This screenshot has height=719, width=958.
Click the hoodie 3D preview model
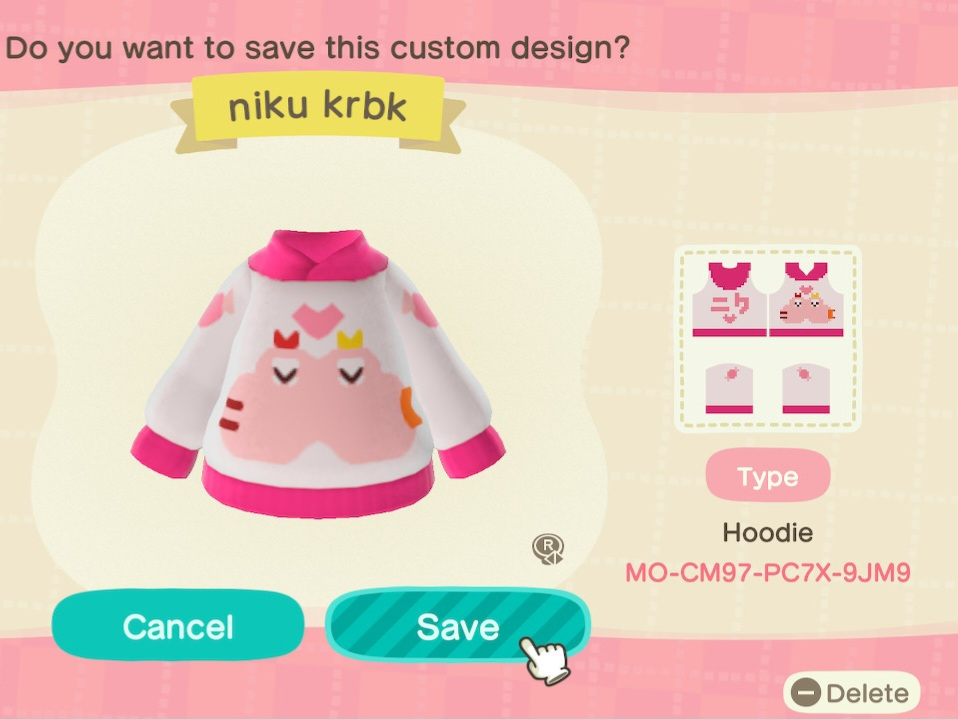coord(318,374)
